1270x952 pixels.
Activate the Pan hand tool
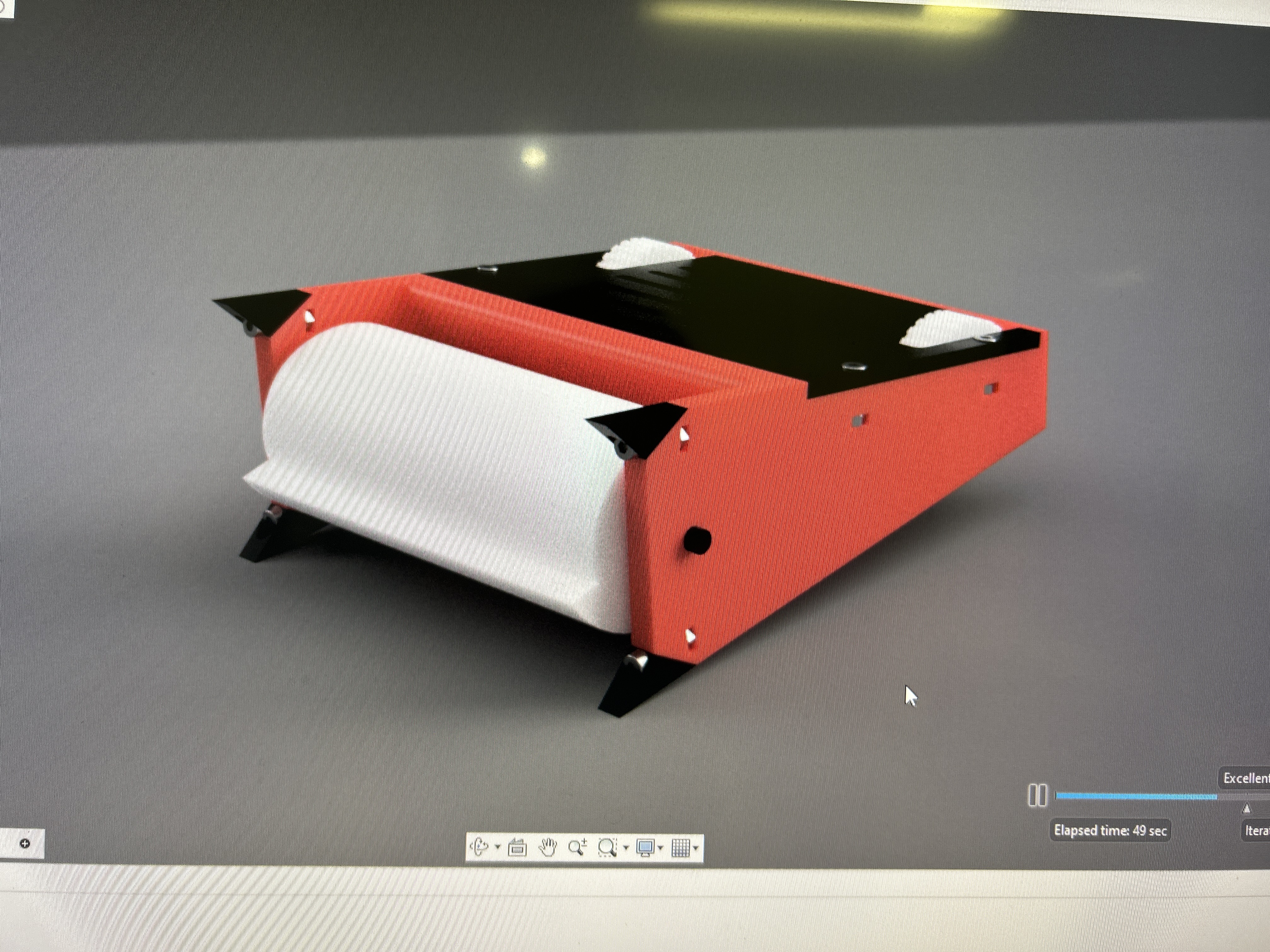(x=548, y=847)
